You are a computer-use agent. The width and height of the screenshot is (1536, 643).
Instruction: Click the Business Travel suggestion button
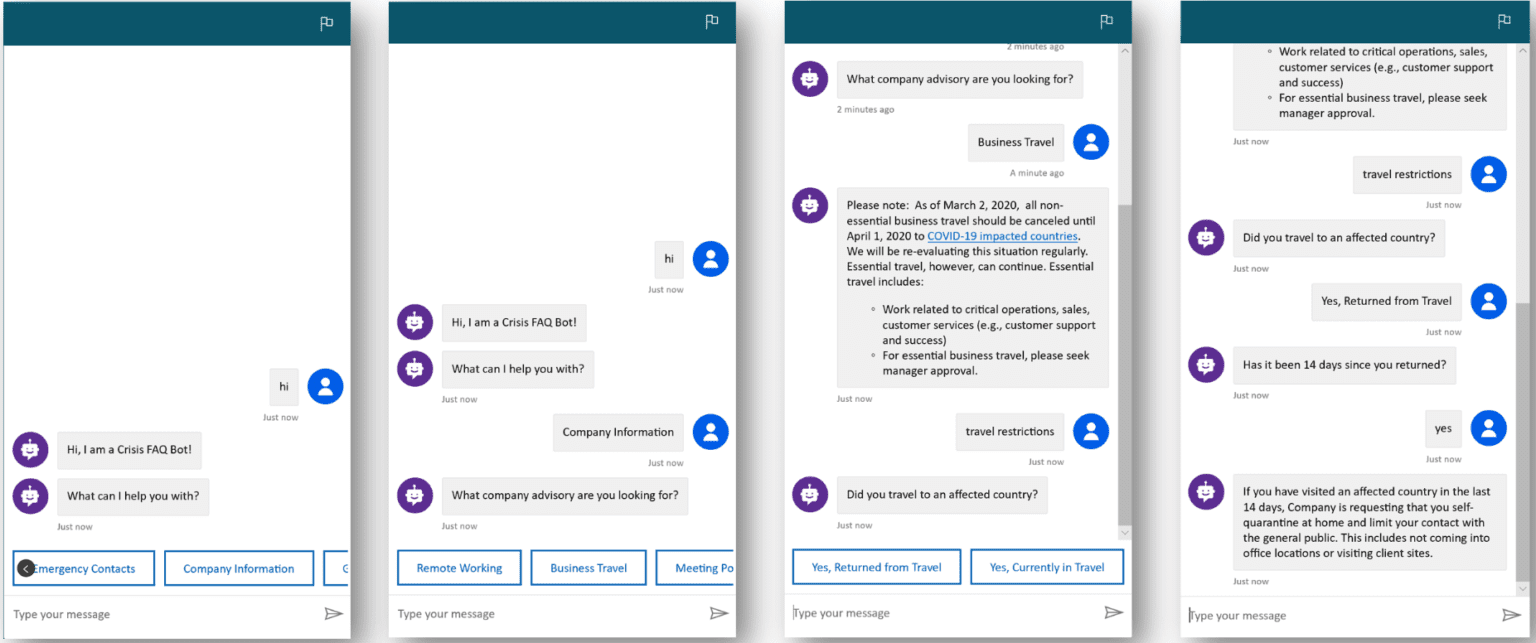coord(588,567)
